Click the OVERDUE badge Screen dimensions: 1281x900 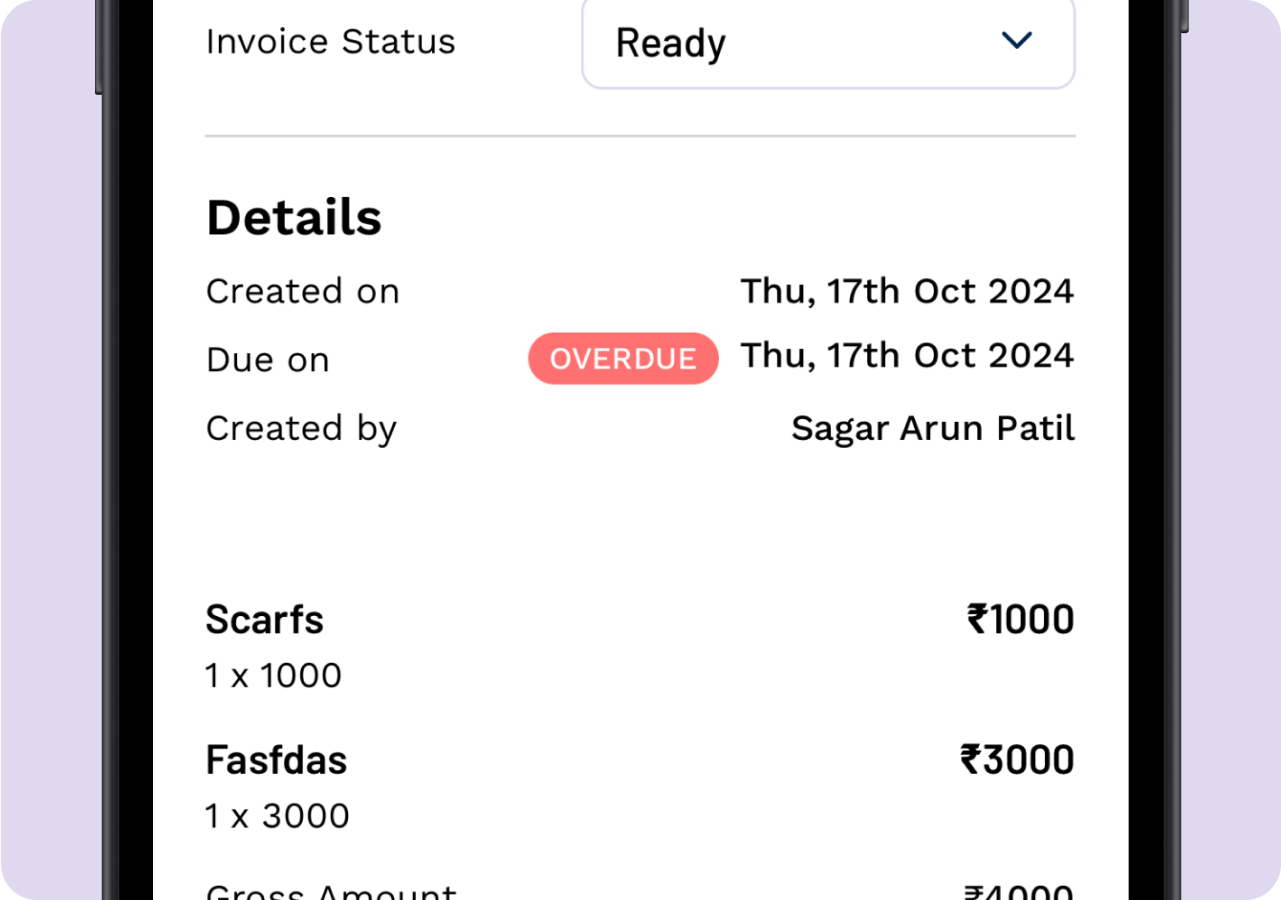tap(623, 358)
